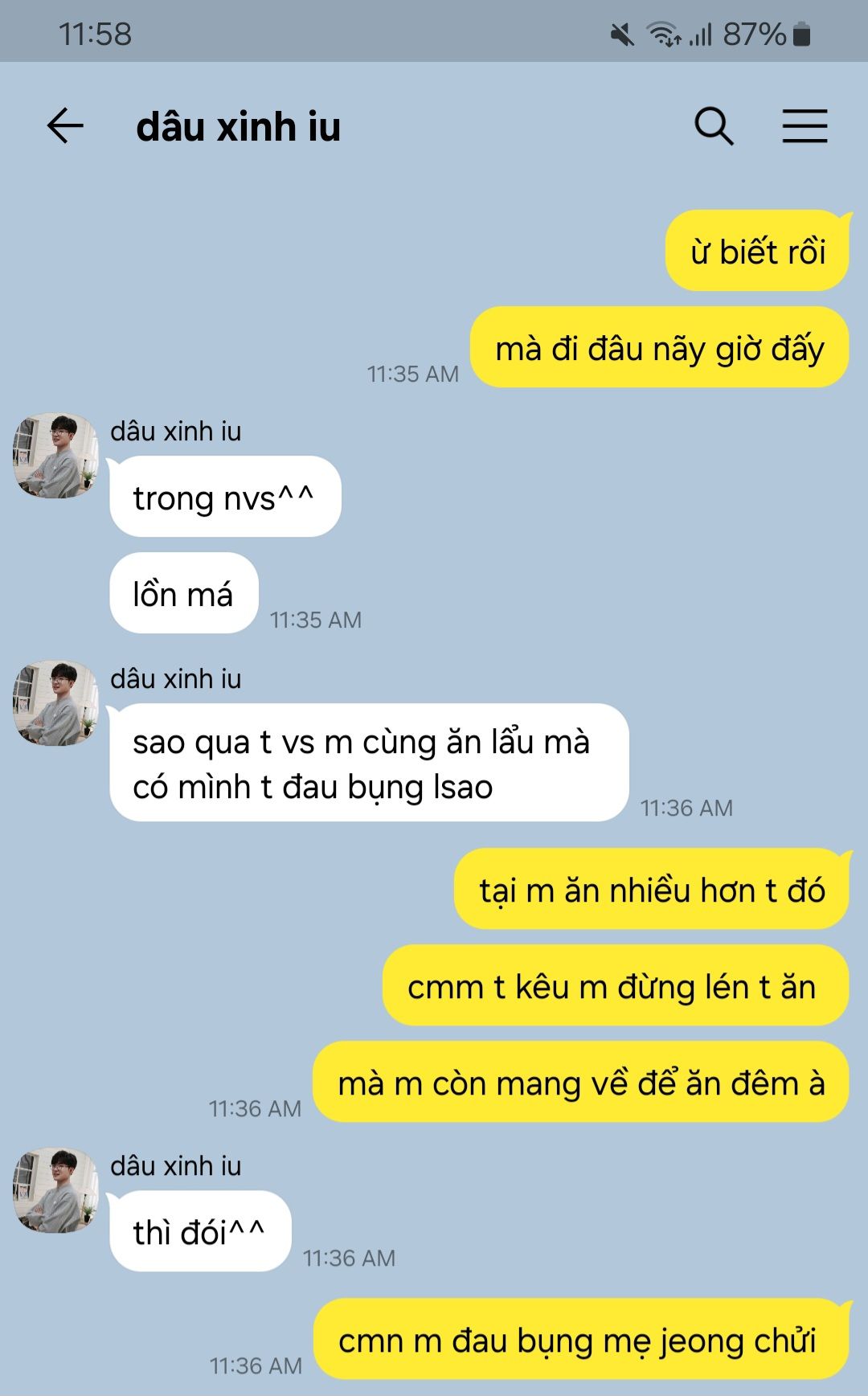Viewport: 868px width, 1396px height.
Task: Tap the 'mà m còn mang về để ăn đêm à' bubble
Action: pos(581,1083)
